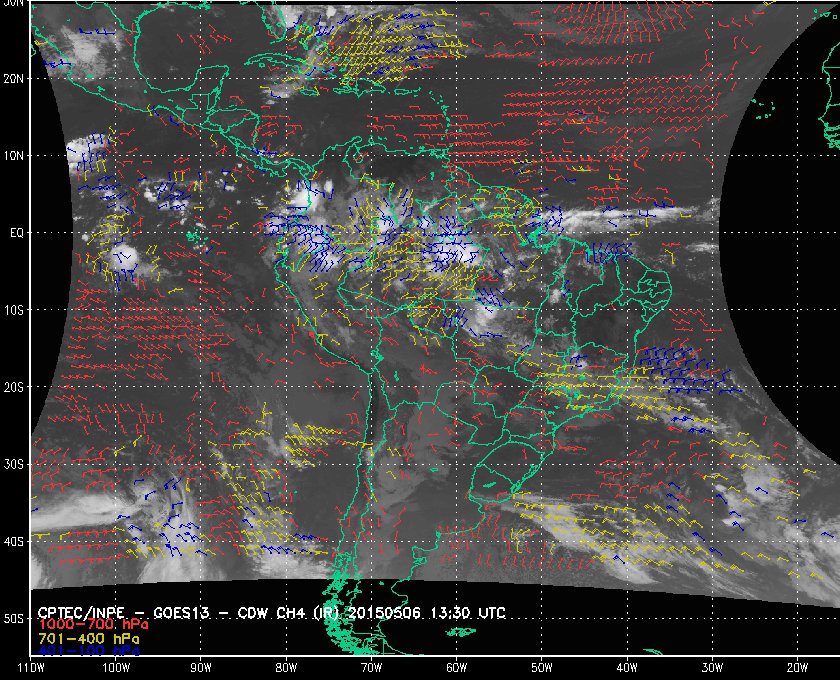
Task: Click the 100W longitude label
Action: pyautogui.click(x=116, y=668)
